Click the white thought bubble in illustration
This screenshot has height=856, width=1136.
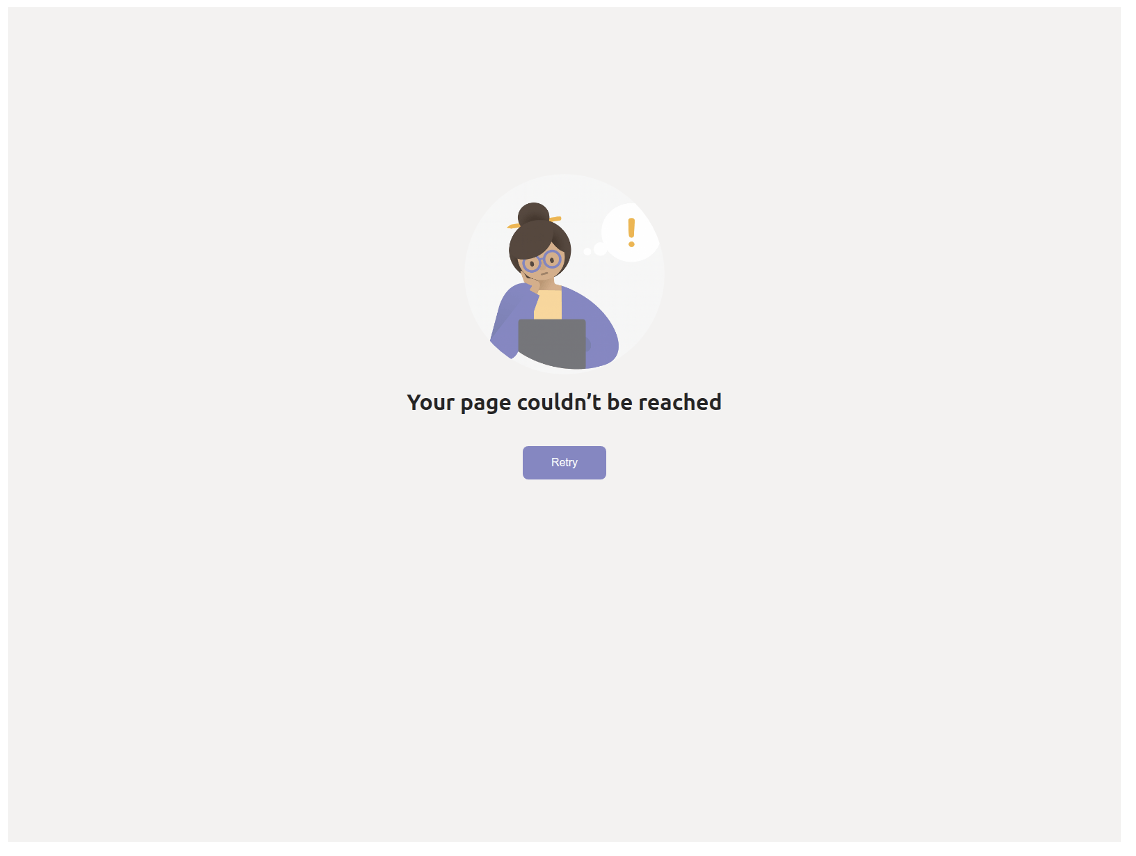click(x=630, y=232)
